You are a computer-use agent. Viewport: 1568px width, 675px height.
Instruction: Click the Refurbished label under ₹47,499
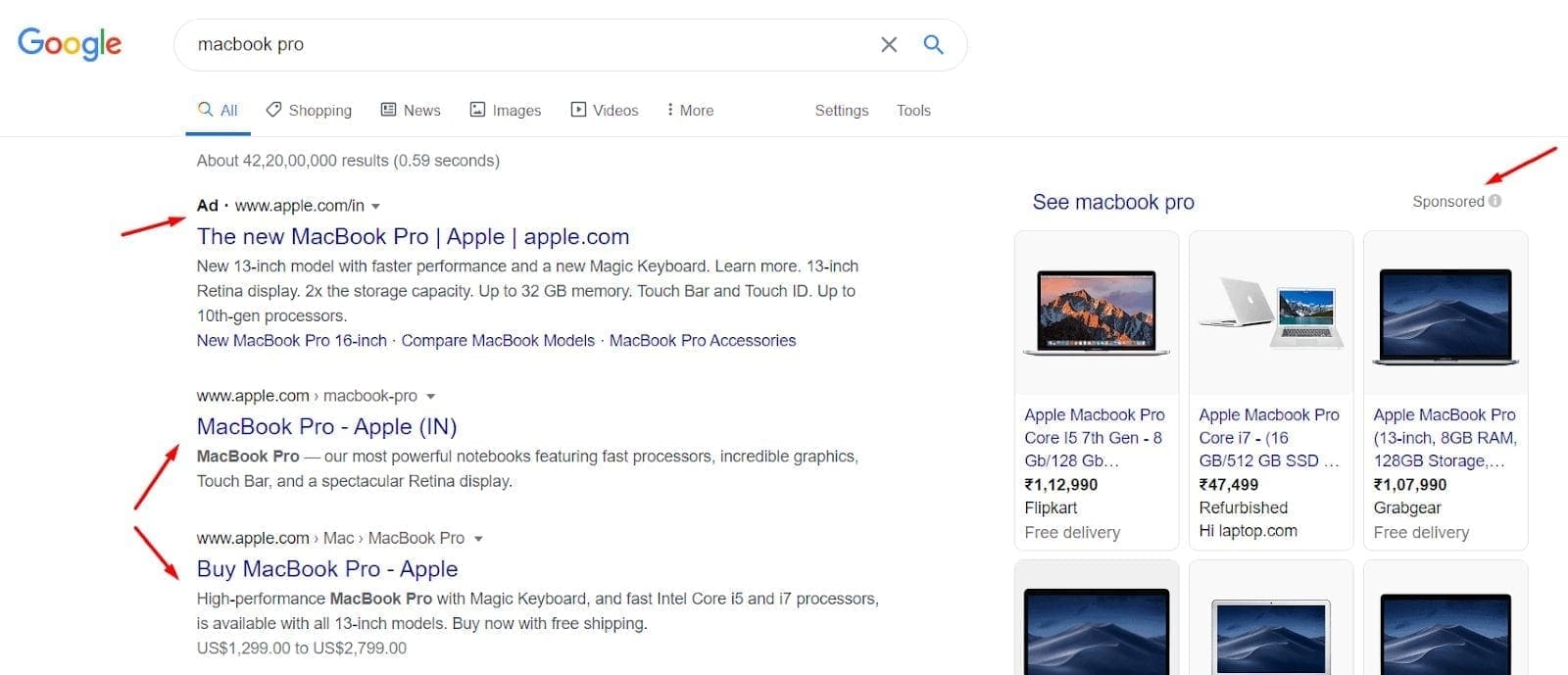1244,507
